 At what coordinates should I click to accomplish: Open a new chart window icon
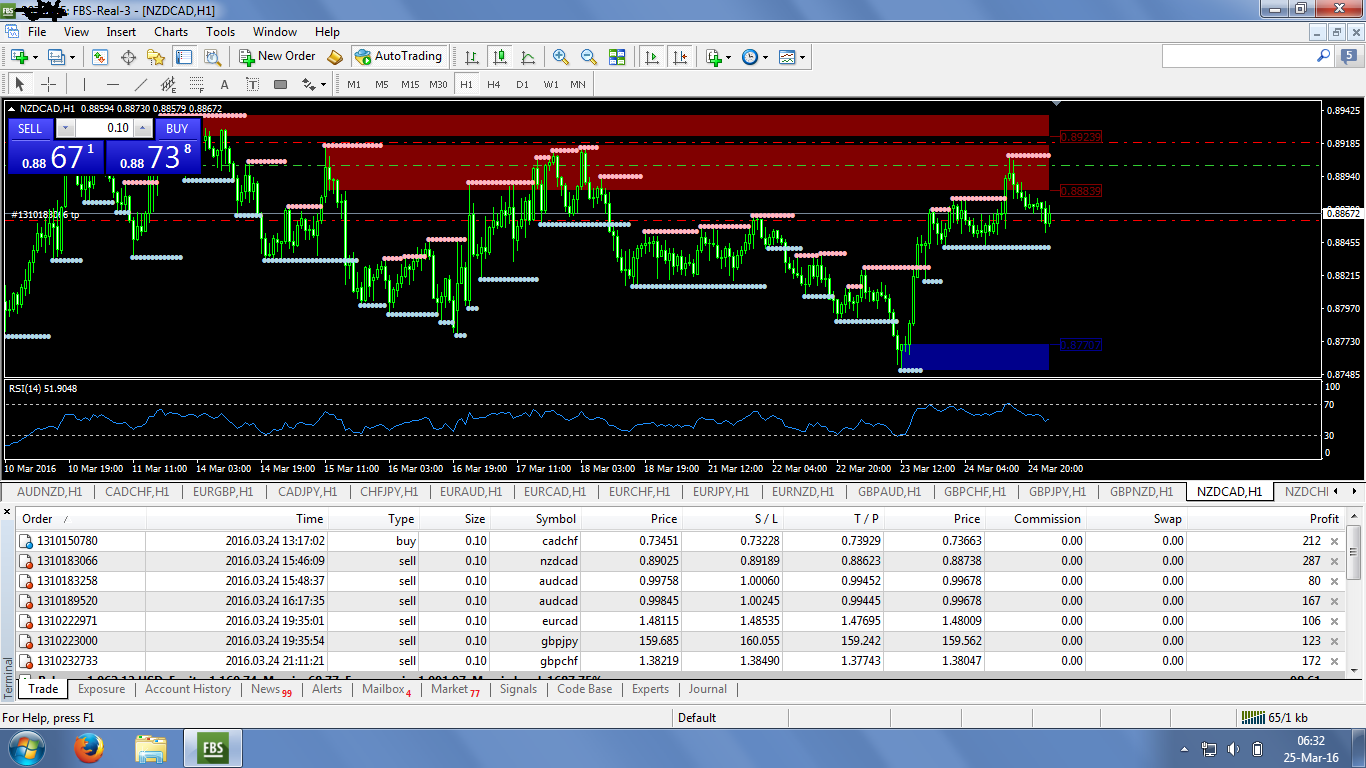click(20, 57)
